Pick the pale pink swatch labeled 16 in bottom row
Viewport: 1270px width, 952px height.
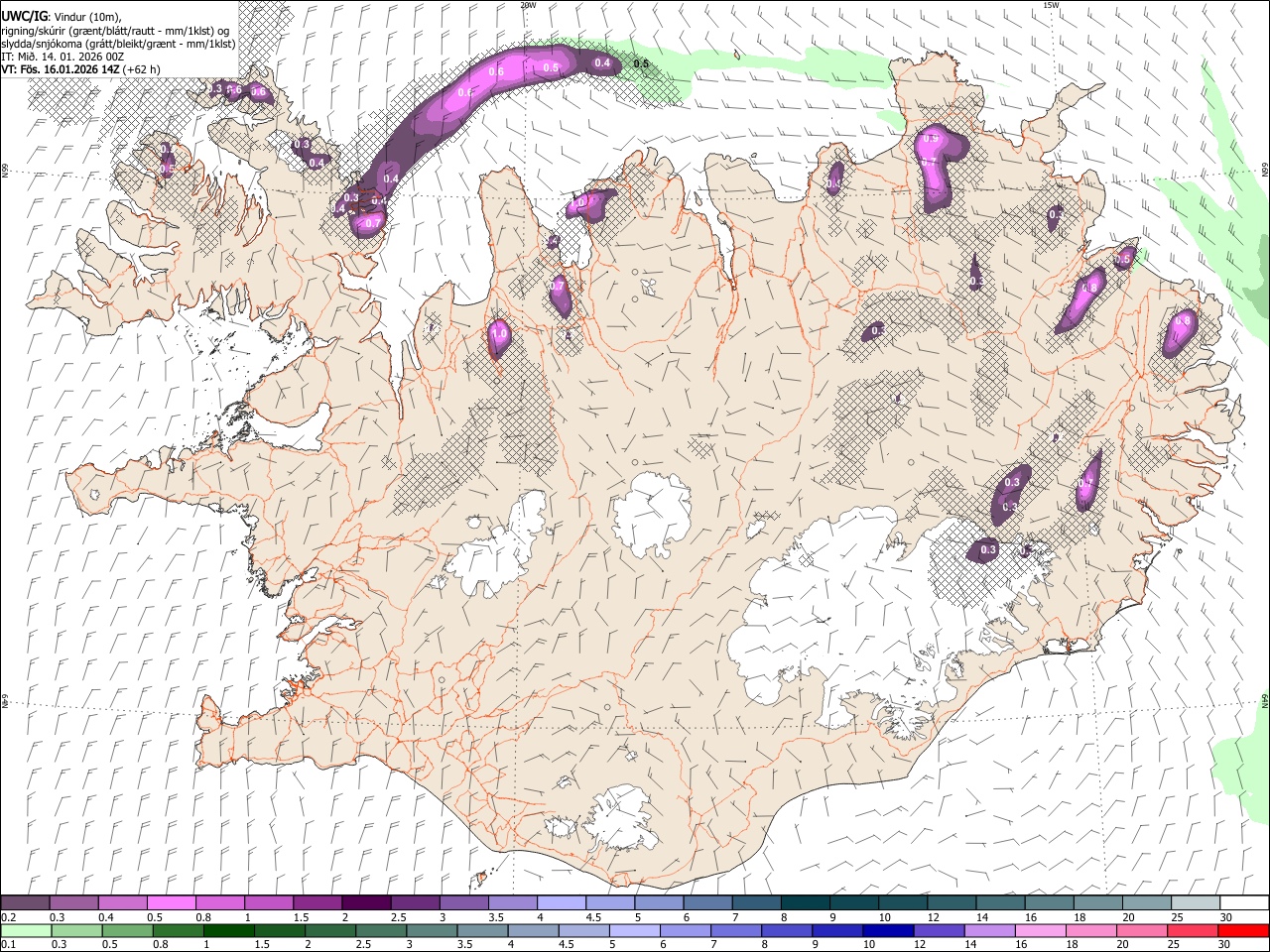(1040, 930)
